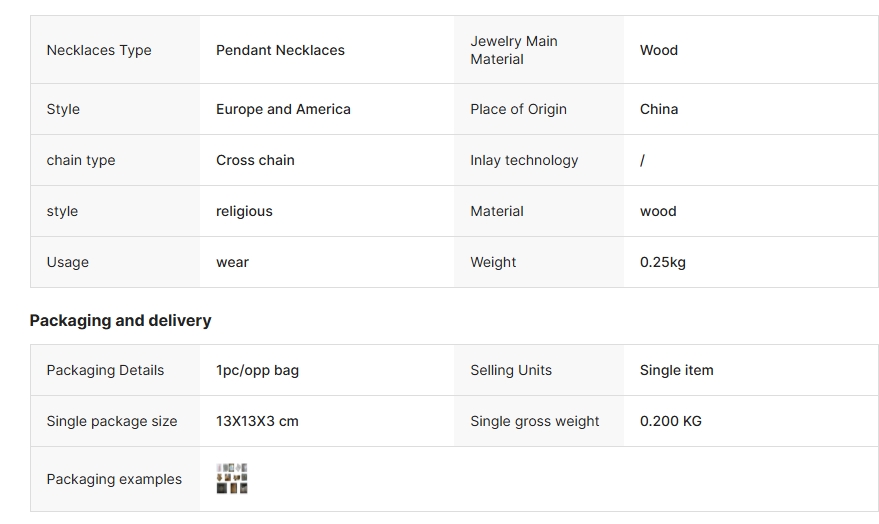Viewport: 879px width, 524px height.
Task: Click the Inlay technology label
Action: tap(524, 160)
